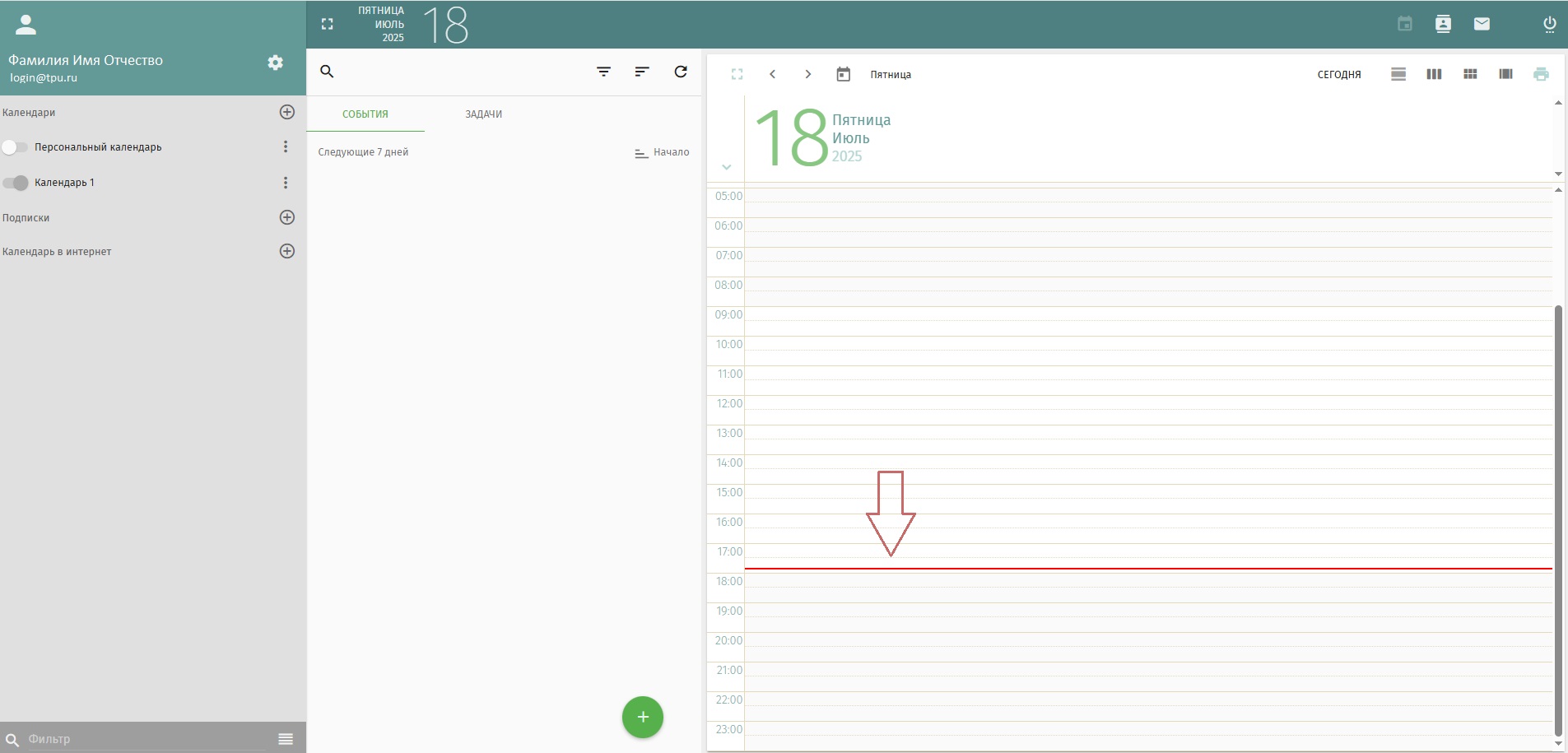Screen dimensions: 1568x753
Task: Open Календарь 1 options menu
Action: click(x=286, y=183)
